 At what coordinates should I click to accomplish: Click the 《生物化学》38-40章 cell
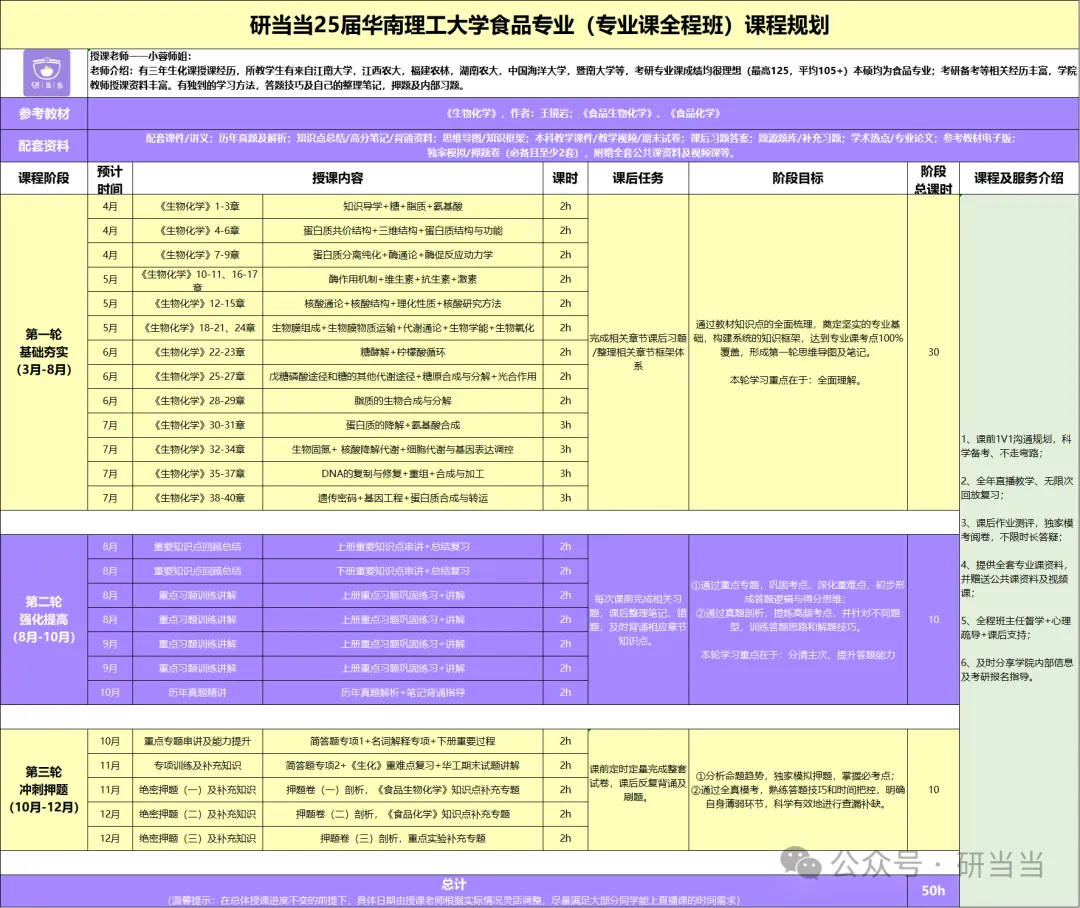click(198, 498)
